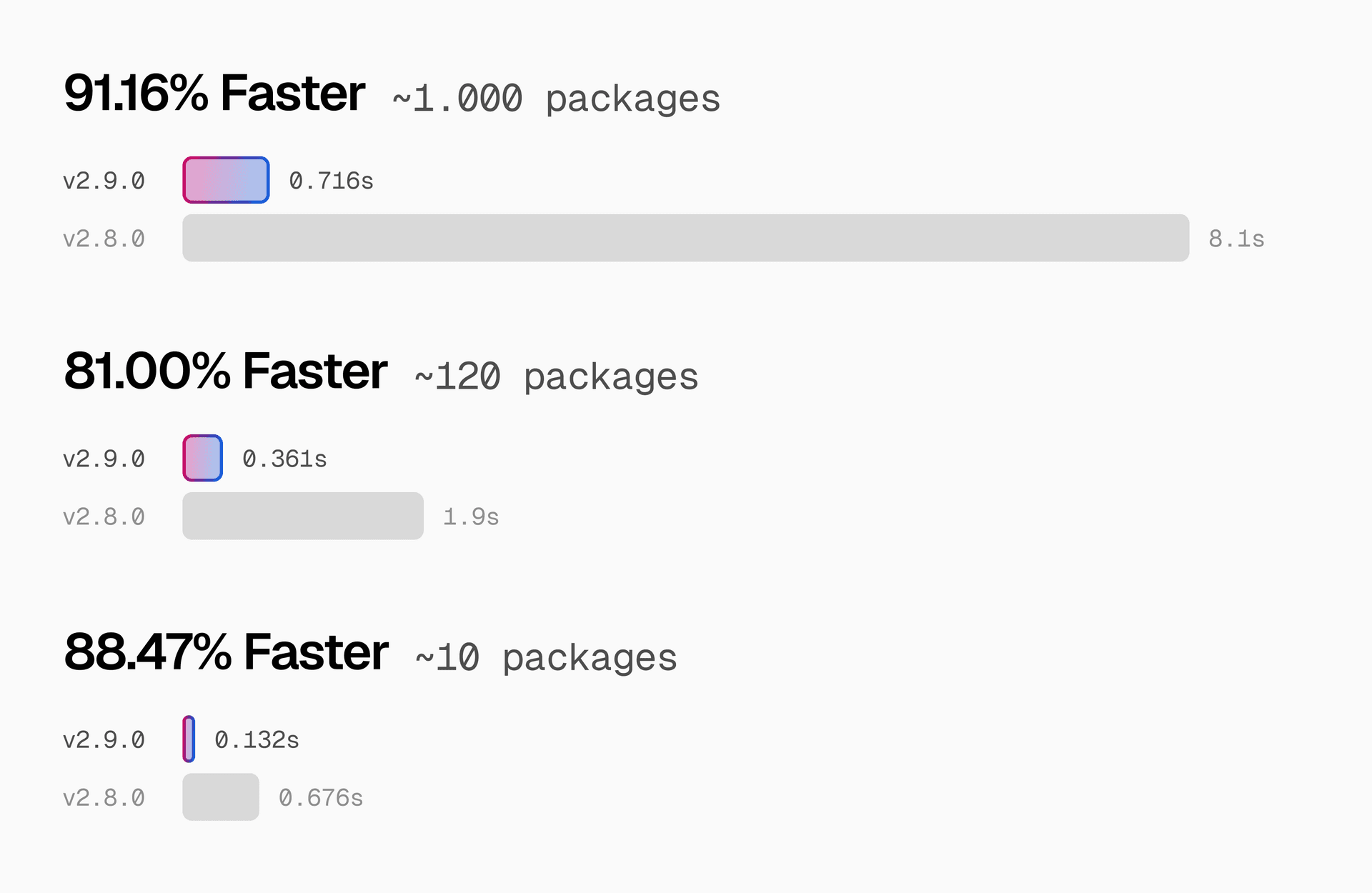1372x893 pixels.
Task: Click the "88.47% Faster" heading
Action: [226, 652]
